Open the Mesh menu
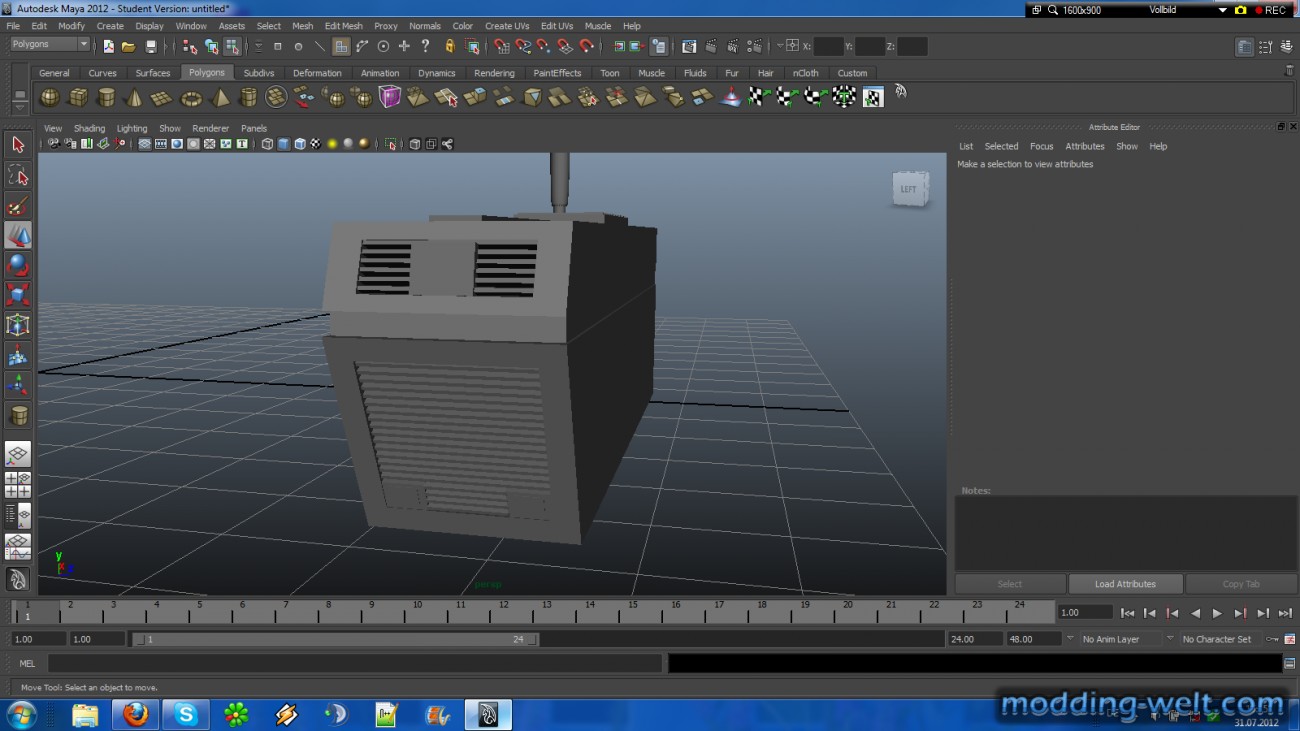This screenshot has height=731, width=1300. pyautogui.click(x=302, y=26)
